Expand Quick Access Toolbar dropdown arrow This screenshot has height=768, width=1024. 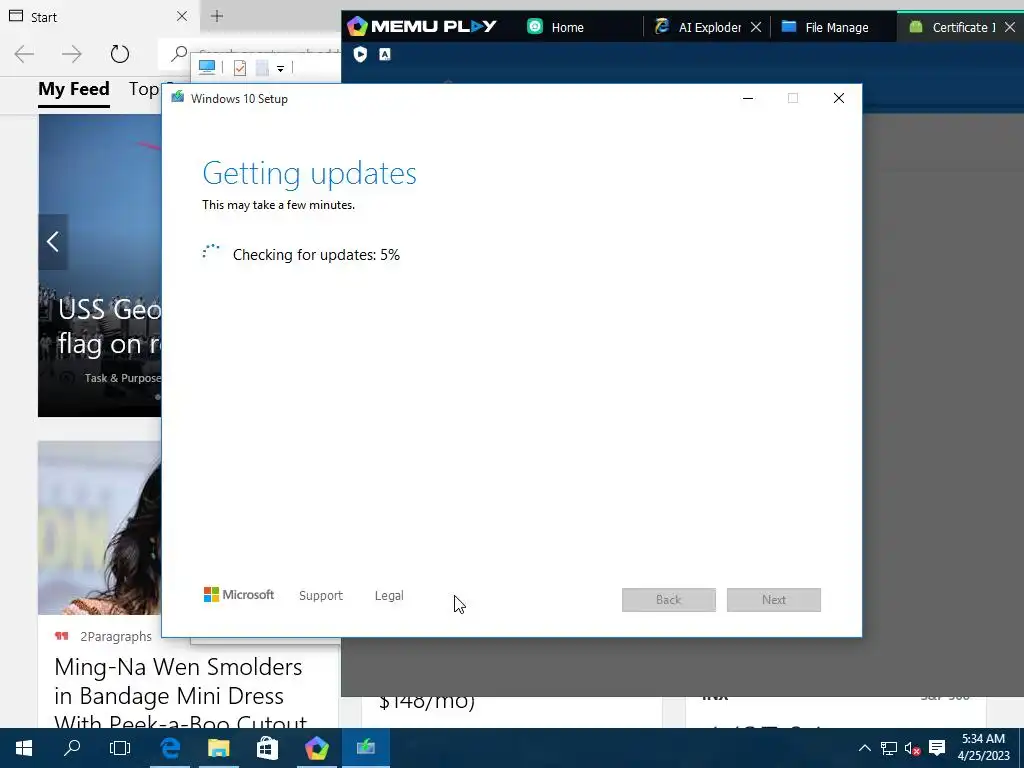[280, 69]
